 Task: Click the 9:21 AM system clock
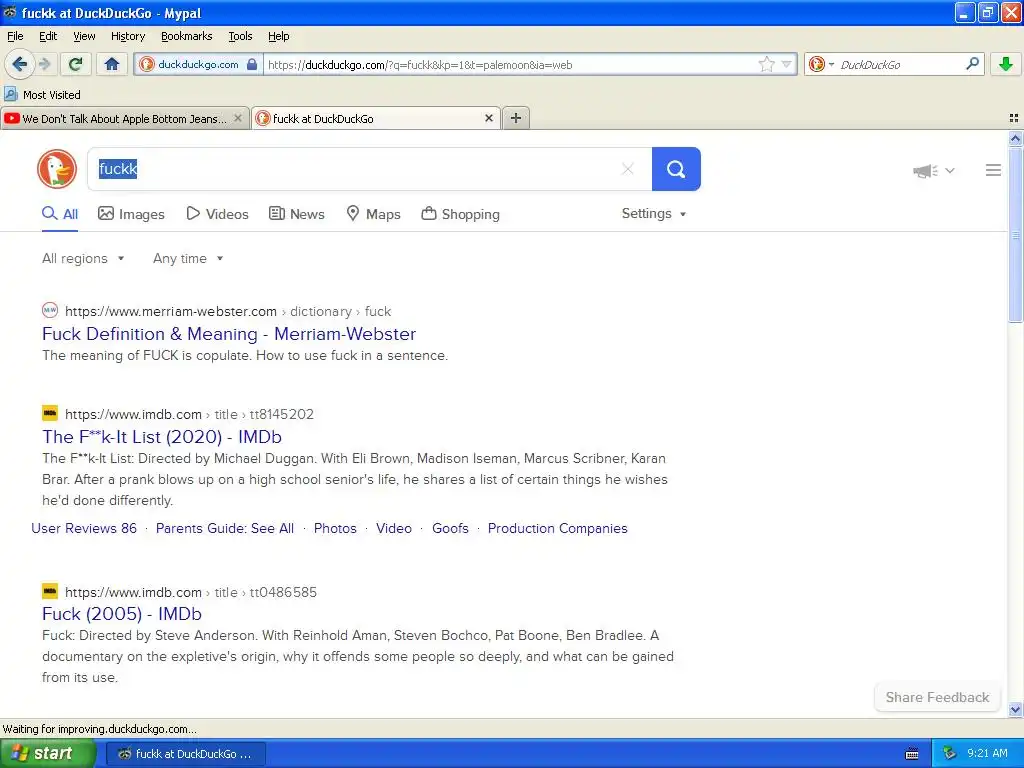pyautogui.click(x=987, y=754)
